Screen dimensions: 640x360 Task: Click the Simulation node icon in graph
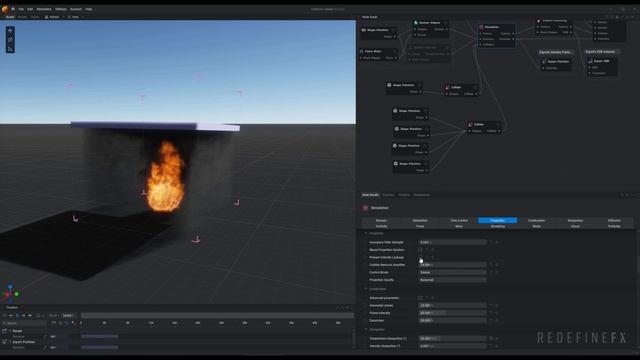click(x=482, y=27)
